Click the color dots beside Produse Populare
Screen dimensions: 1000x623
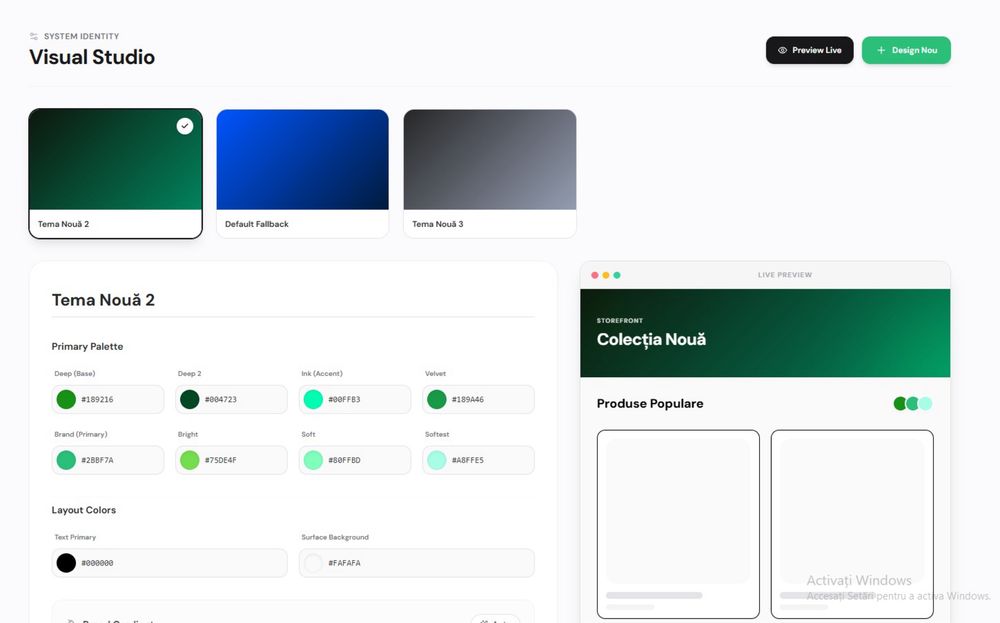pyautogui.click(x=913, y=404)
